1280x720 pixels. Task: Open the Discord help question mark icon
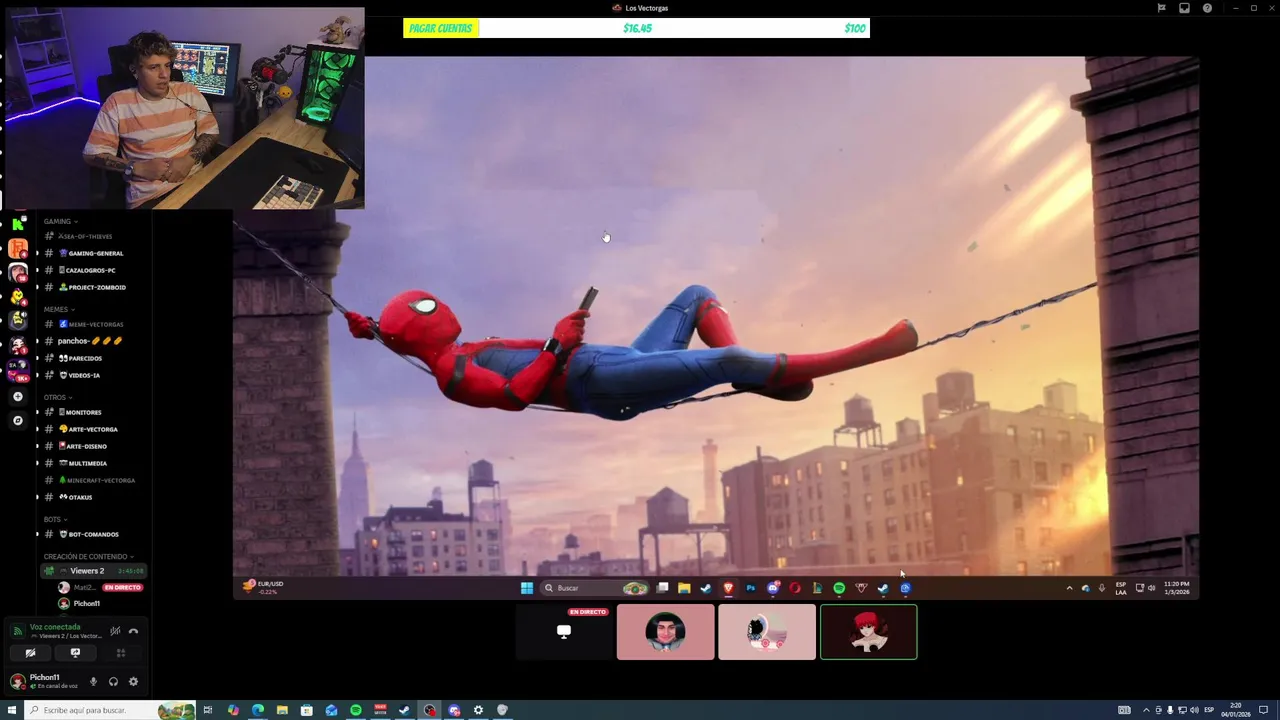click(x=1207, y=8)
